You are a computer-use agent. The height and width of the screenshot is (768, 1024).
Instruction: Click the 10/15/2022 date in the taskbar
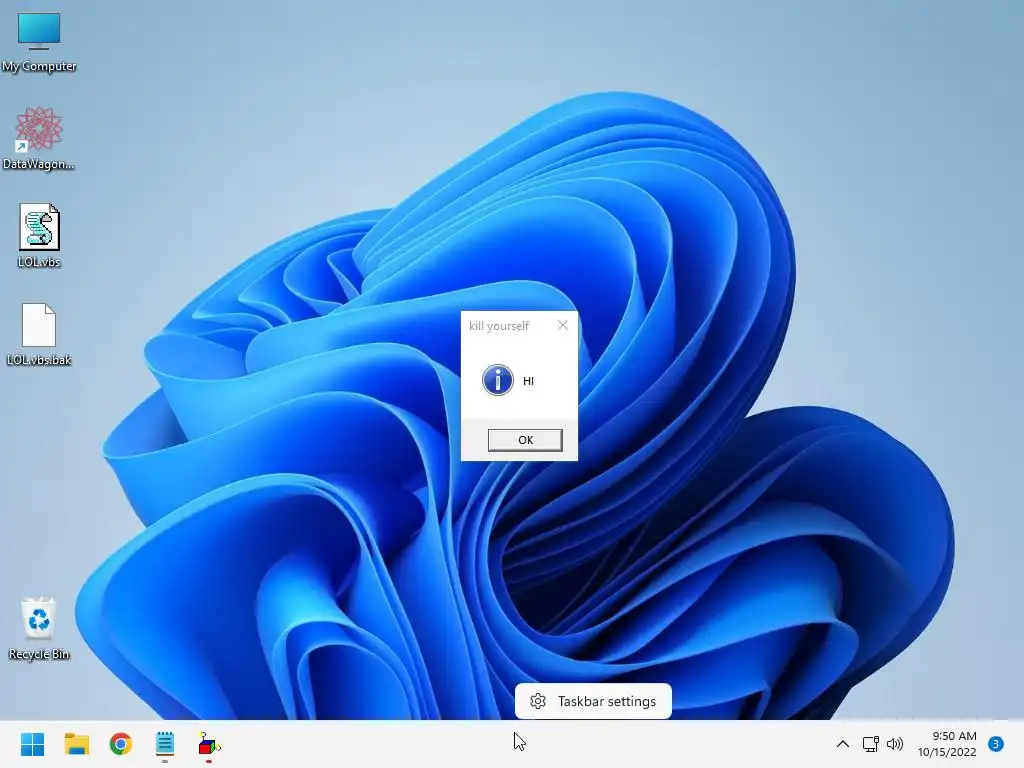point(947,752)
